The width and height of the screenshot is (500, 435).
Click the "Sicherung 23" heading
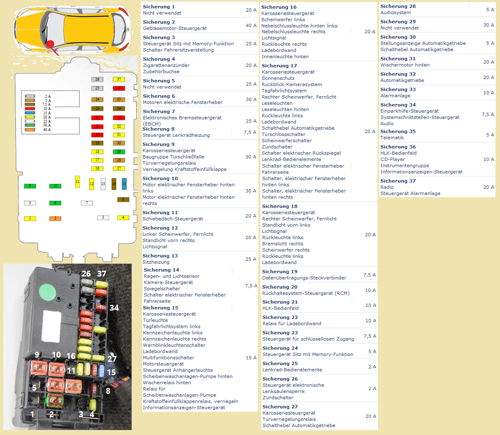click(280, 333)
